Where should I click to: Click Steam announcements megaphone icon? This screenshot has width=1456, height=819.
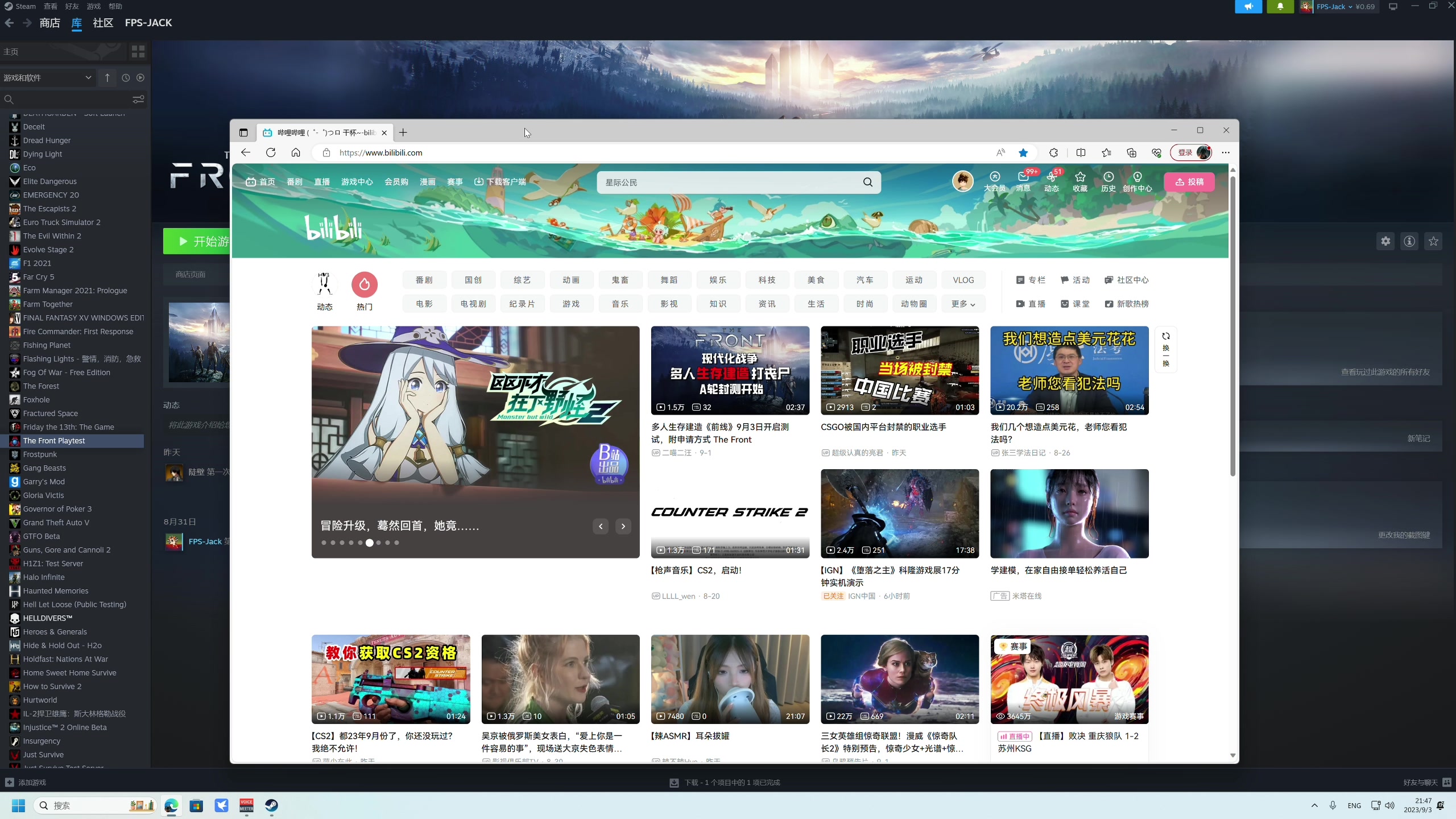click(1248, 7)
